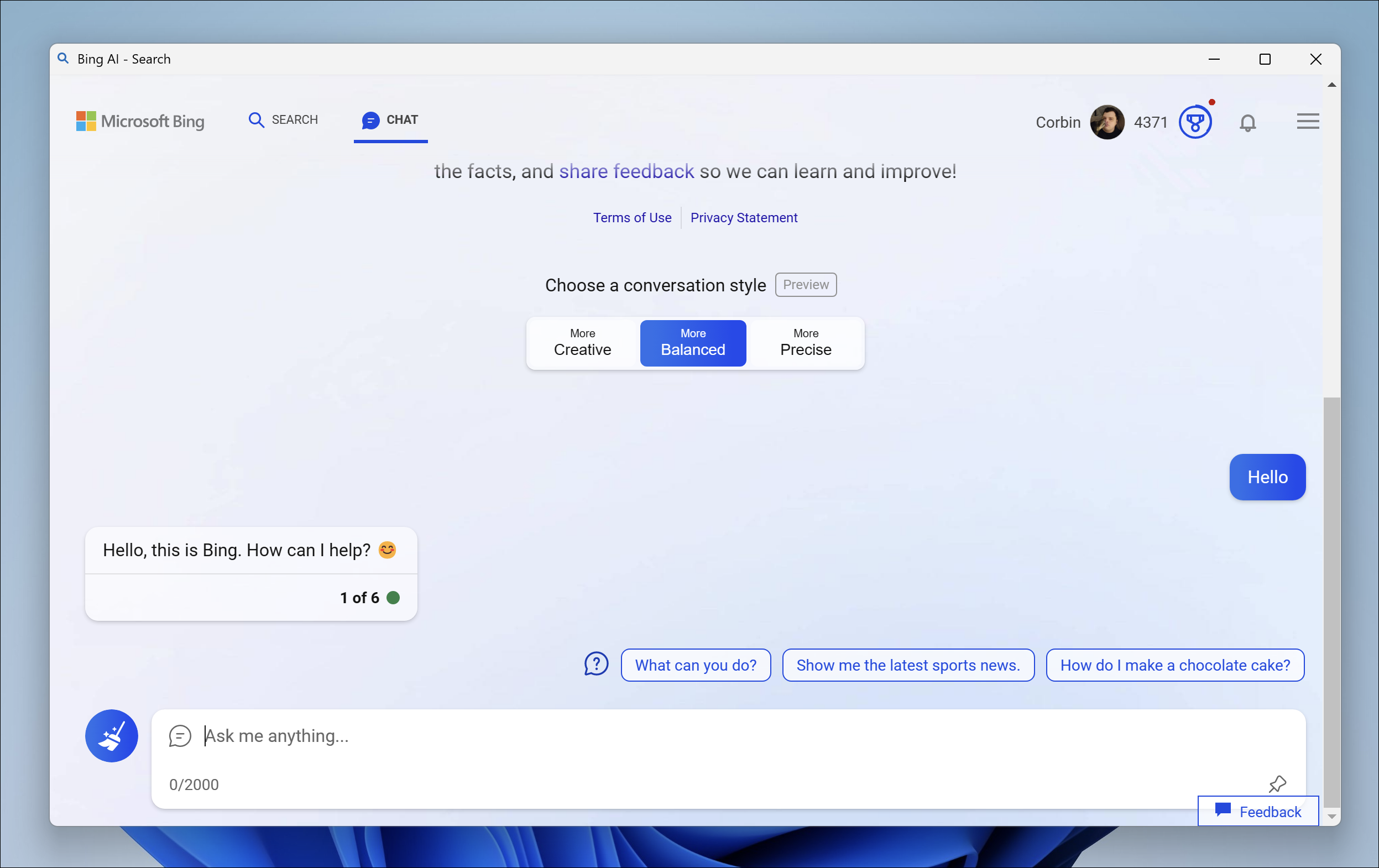Select More Creative conversation style

582,343
